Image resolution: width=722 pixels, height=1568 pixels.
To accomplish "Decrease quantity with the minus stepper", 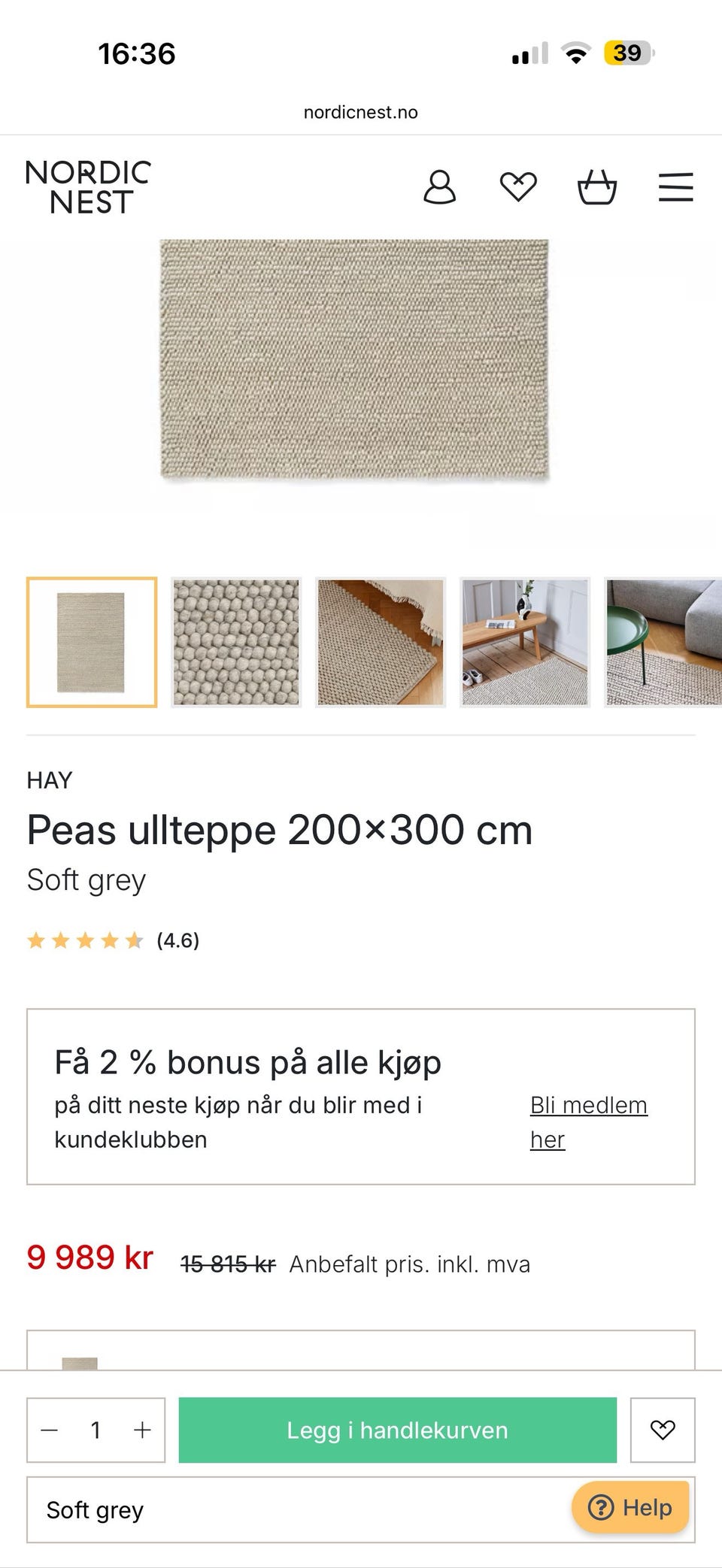I will (x=48, y=1430).
